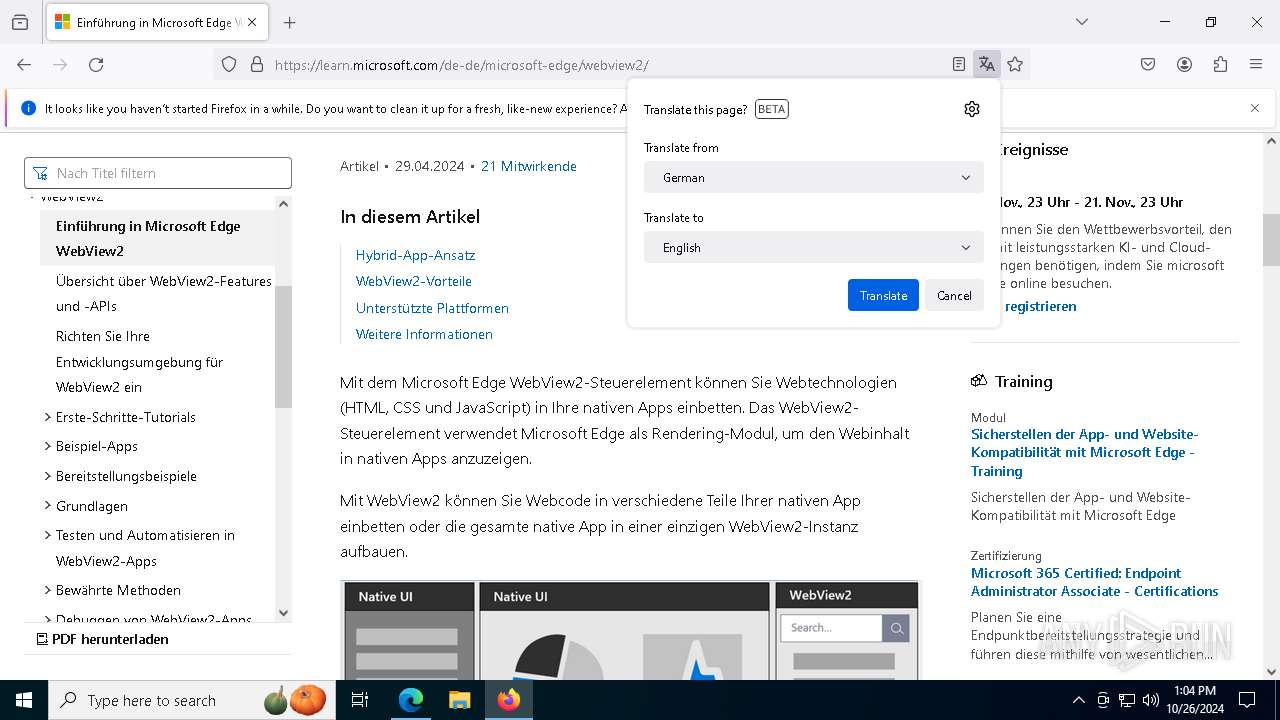Viewport: 1280px width, 720px height.
Task: Click the tracking protection shield icon
Action: click(x=229, y=65)
